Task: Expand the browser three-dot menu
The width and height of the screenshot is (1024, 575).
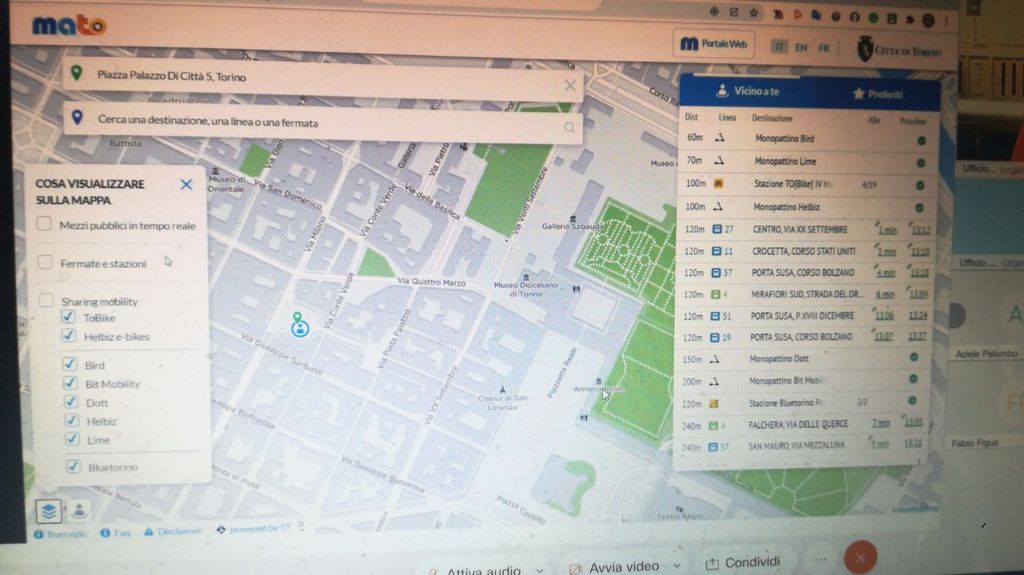Action: (x=946, y=20)
